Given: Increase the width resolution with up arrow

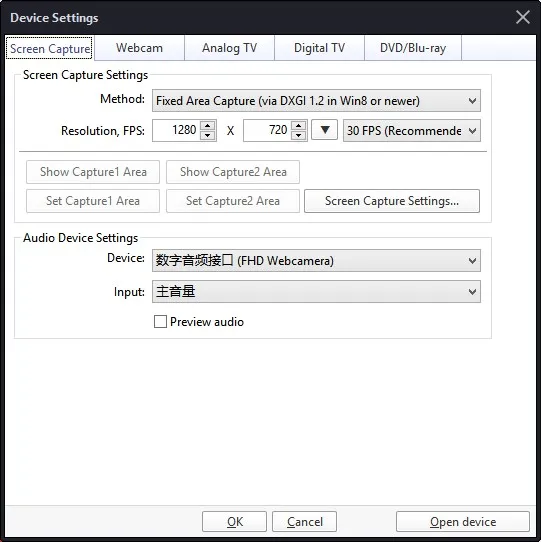Looking at the screenshot, I should [208, 125].
